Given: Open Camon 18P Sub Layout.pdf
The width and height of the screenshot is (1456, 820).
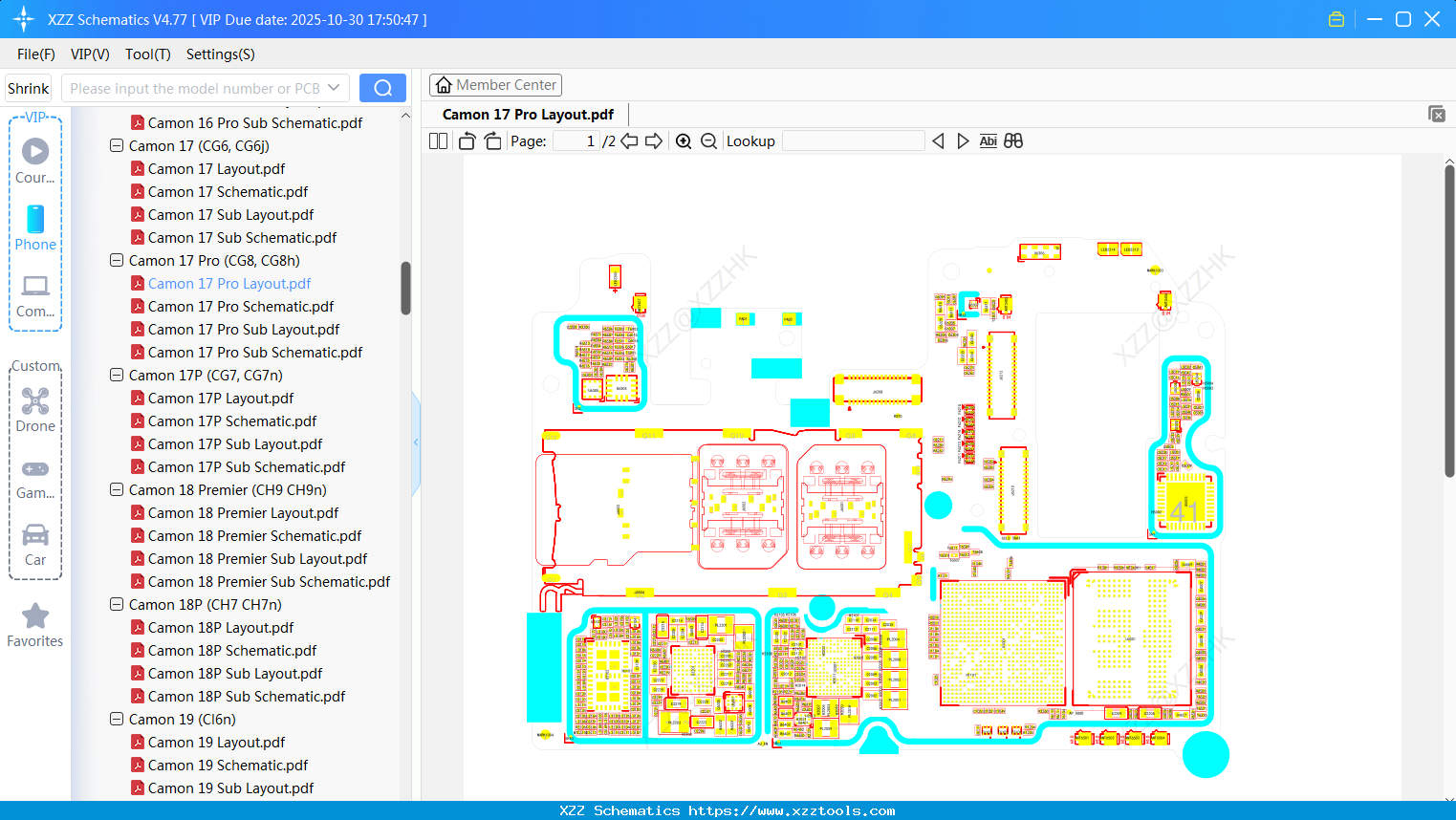Looking at the screenshot, I should [x=235, y=674].
